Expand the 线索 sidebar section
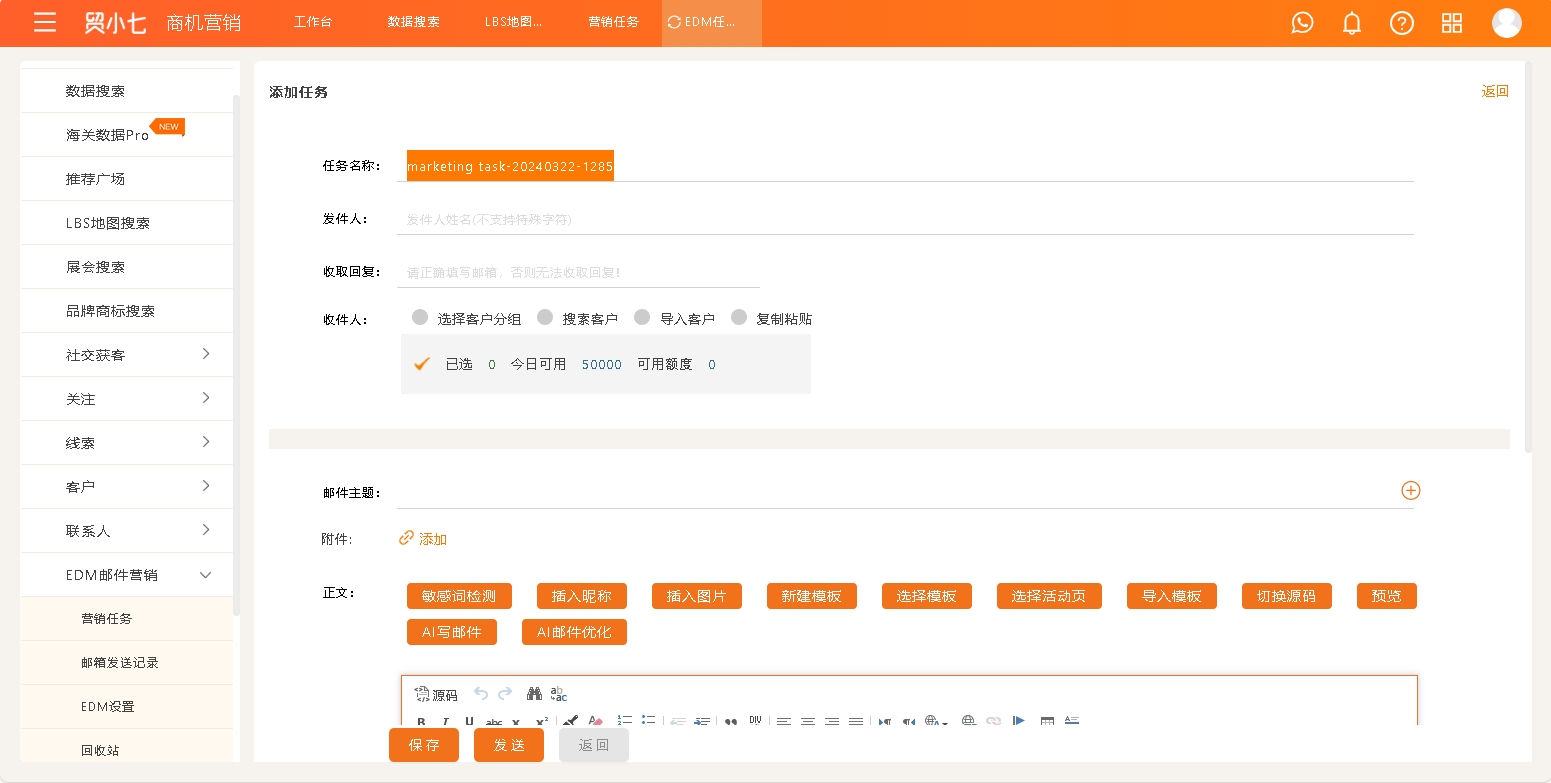This screenshot has width=1551, height=783. tap(206, 441)
